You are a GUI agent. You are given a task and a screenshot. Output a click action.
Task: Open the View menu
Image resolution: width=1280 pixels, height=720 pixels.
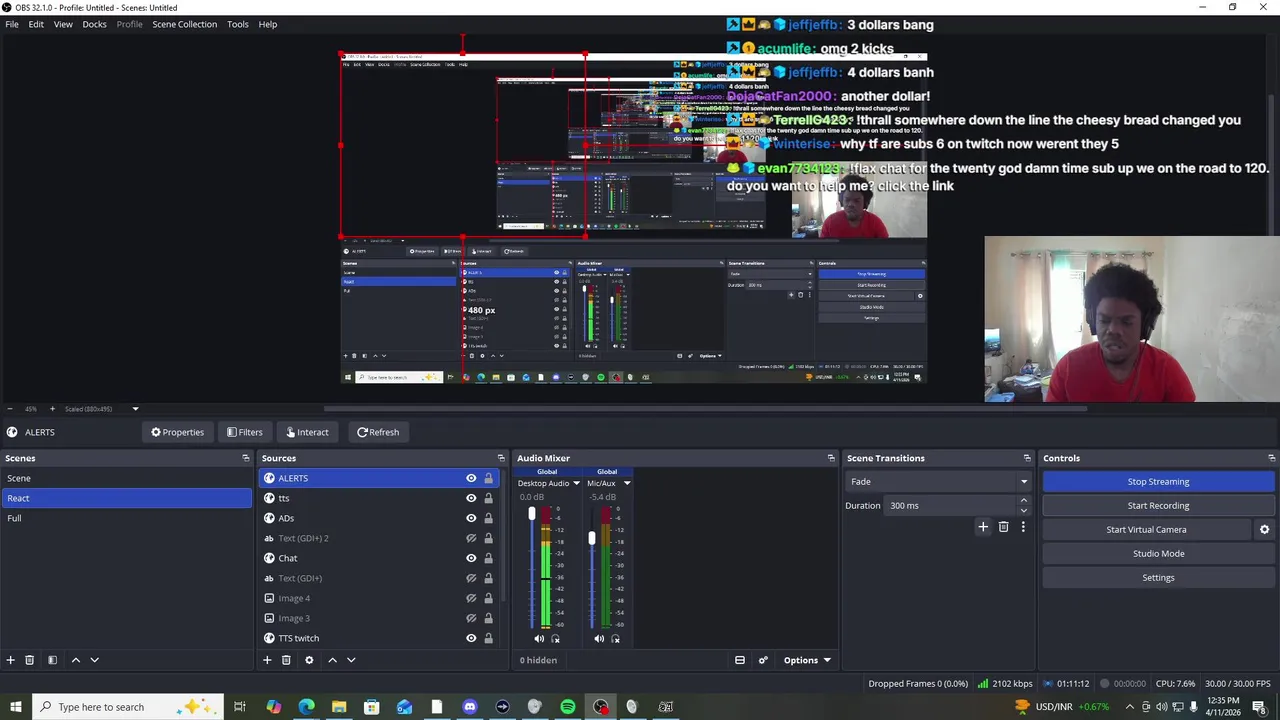coord(63,24)
